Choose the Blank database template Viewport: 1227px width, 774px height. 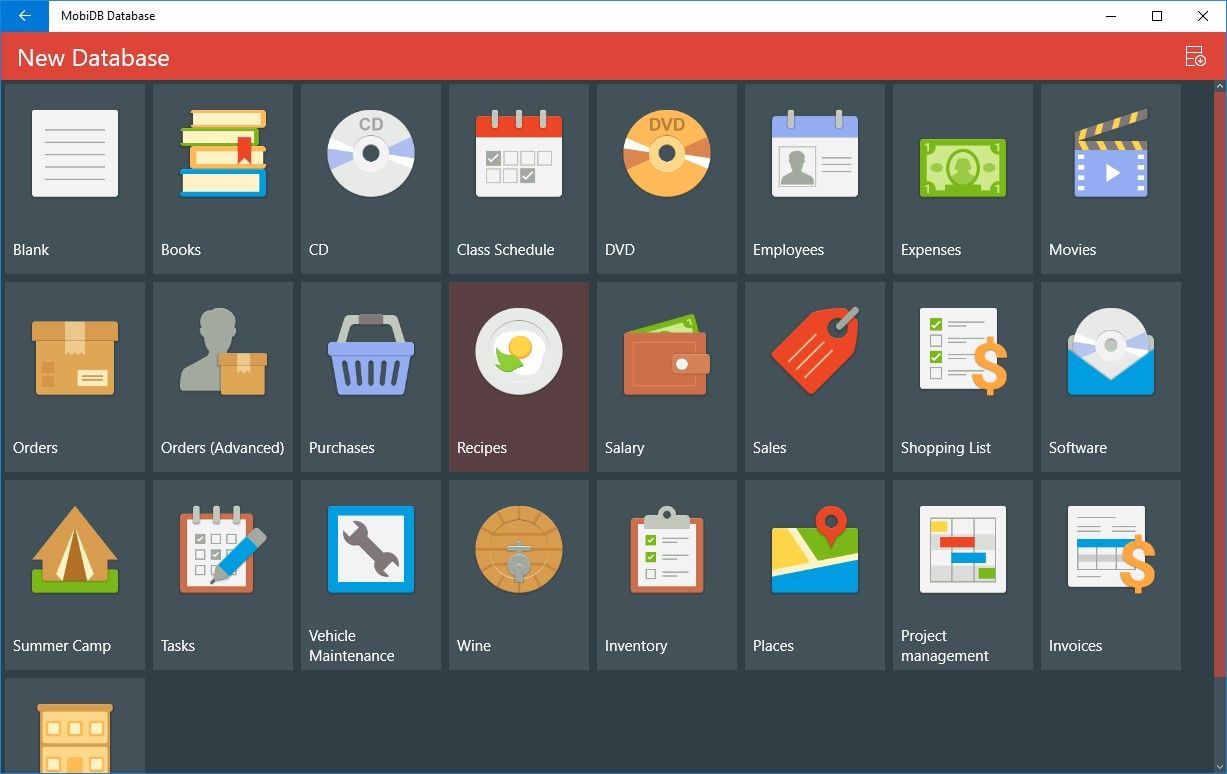pyautogui.click(x=74, y=178)
